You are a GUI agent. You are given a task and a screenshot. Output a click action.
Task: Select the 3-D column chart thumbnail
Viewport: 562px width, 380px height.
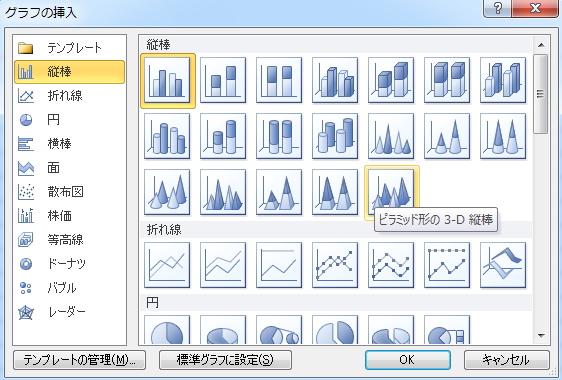[x=503, y=80]
